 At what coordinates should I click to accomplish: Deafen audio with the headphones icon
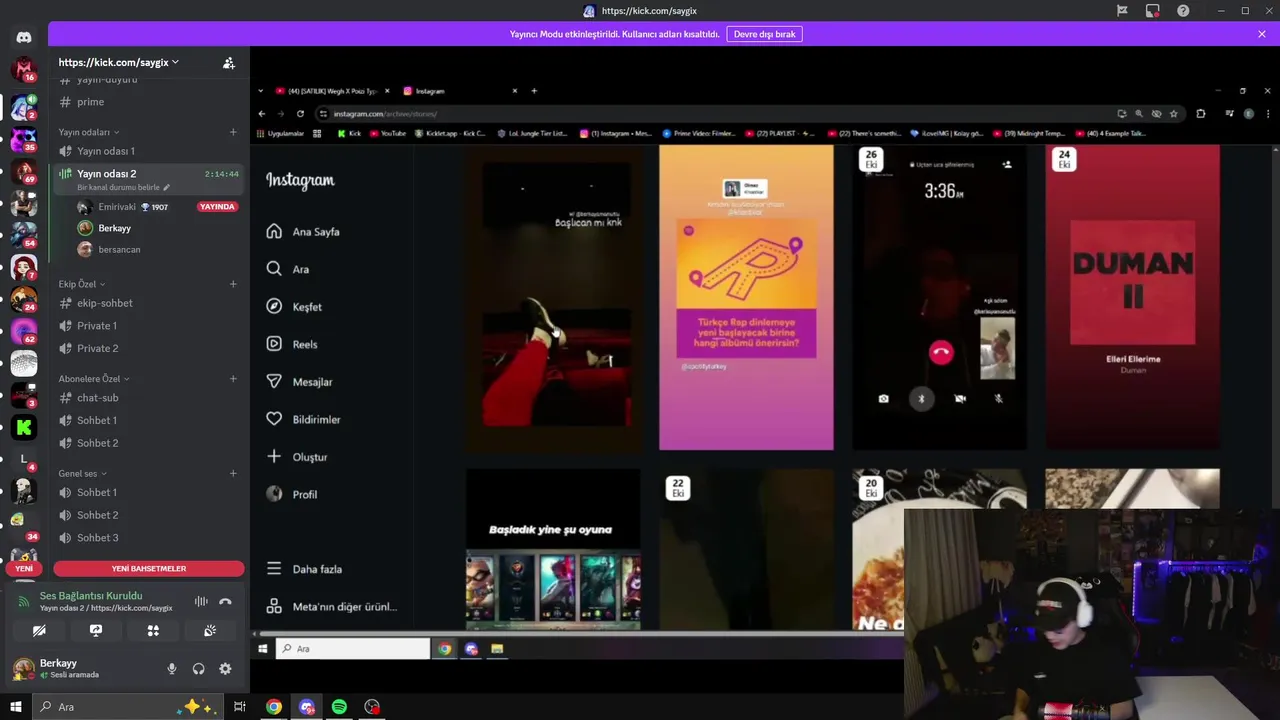pos(198,669)
